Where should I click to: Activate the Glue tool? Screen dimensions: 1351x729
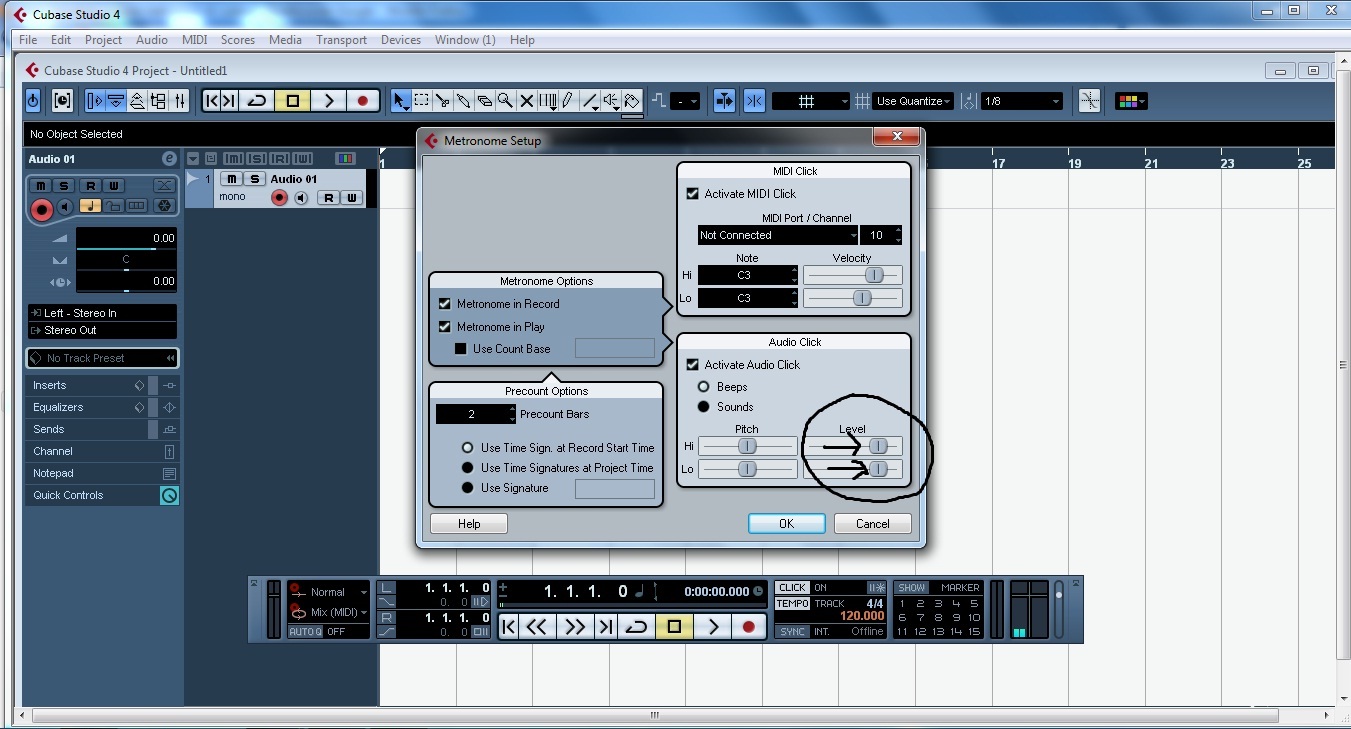tap(464, 100)
